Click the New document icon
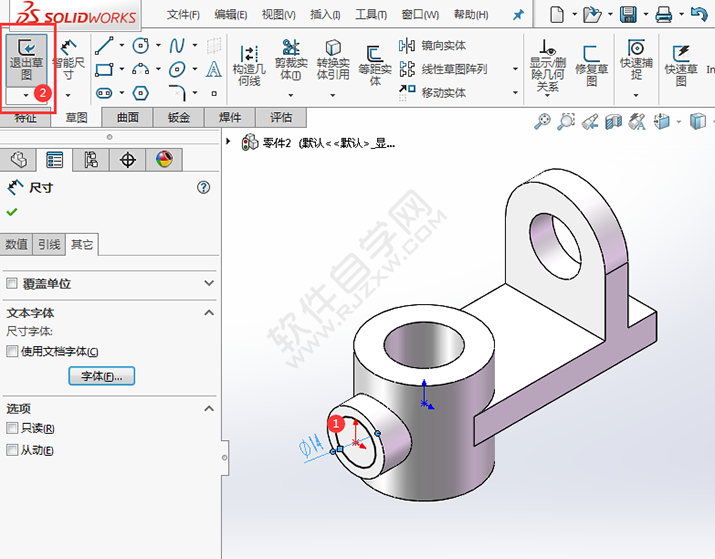 [x=557, y=15]
